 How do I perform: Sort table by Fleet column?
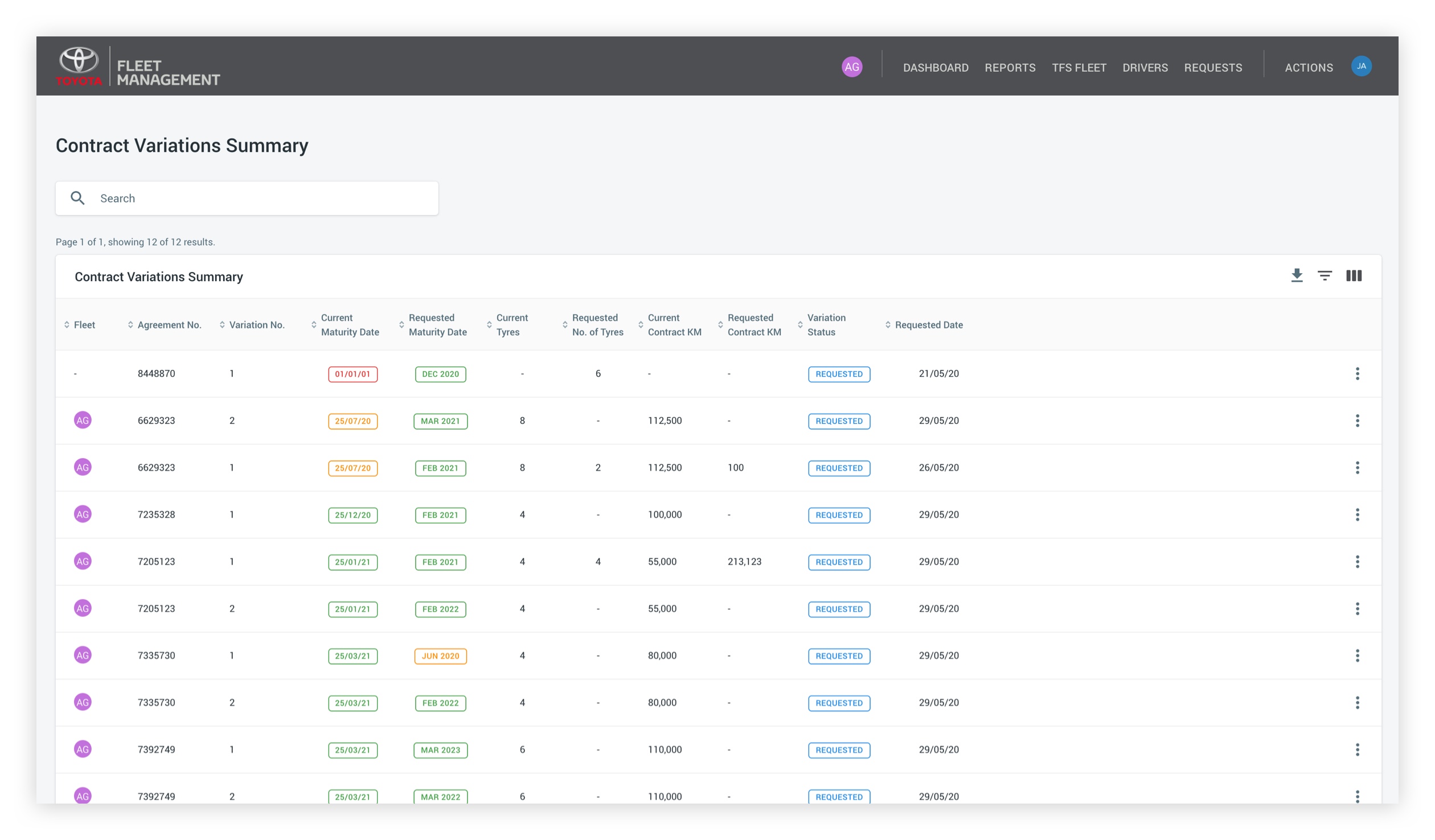tap(80, 325)
